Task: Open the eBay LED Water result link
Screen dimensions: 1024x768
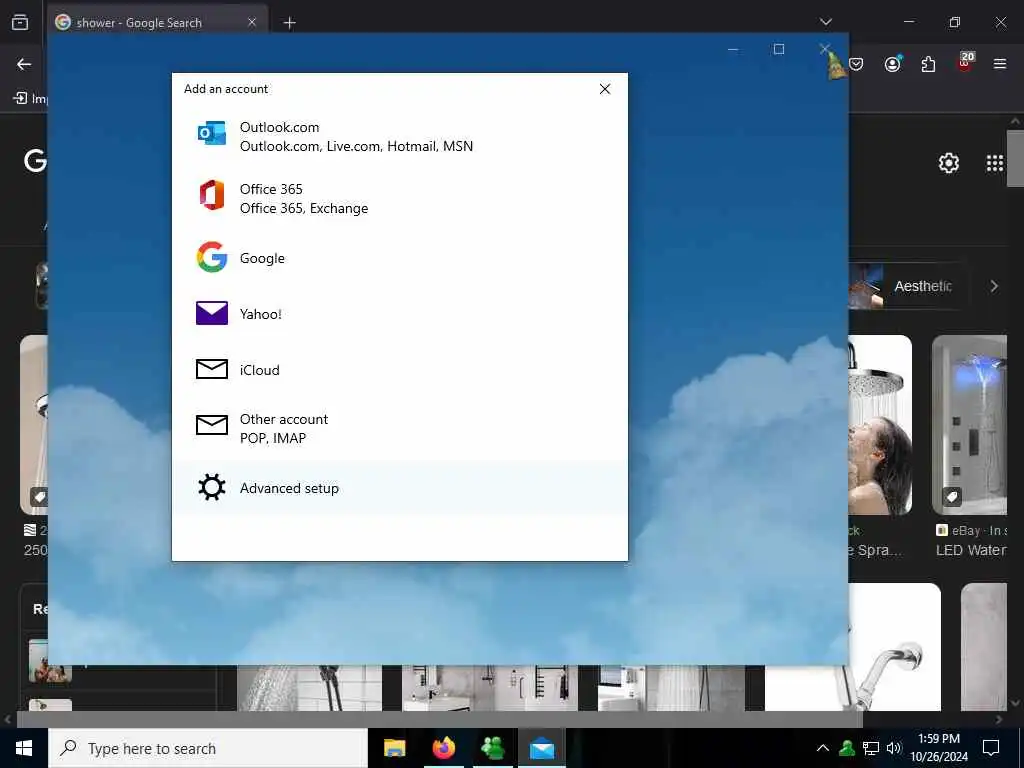Action: click(971, 550)
